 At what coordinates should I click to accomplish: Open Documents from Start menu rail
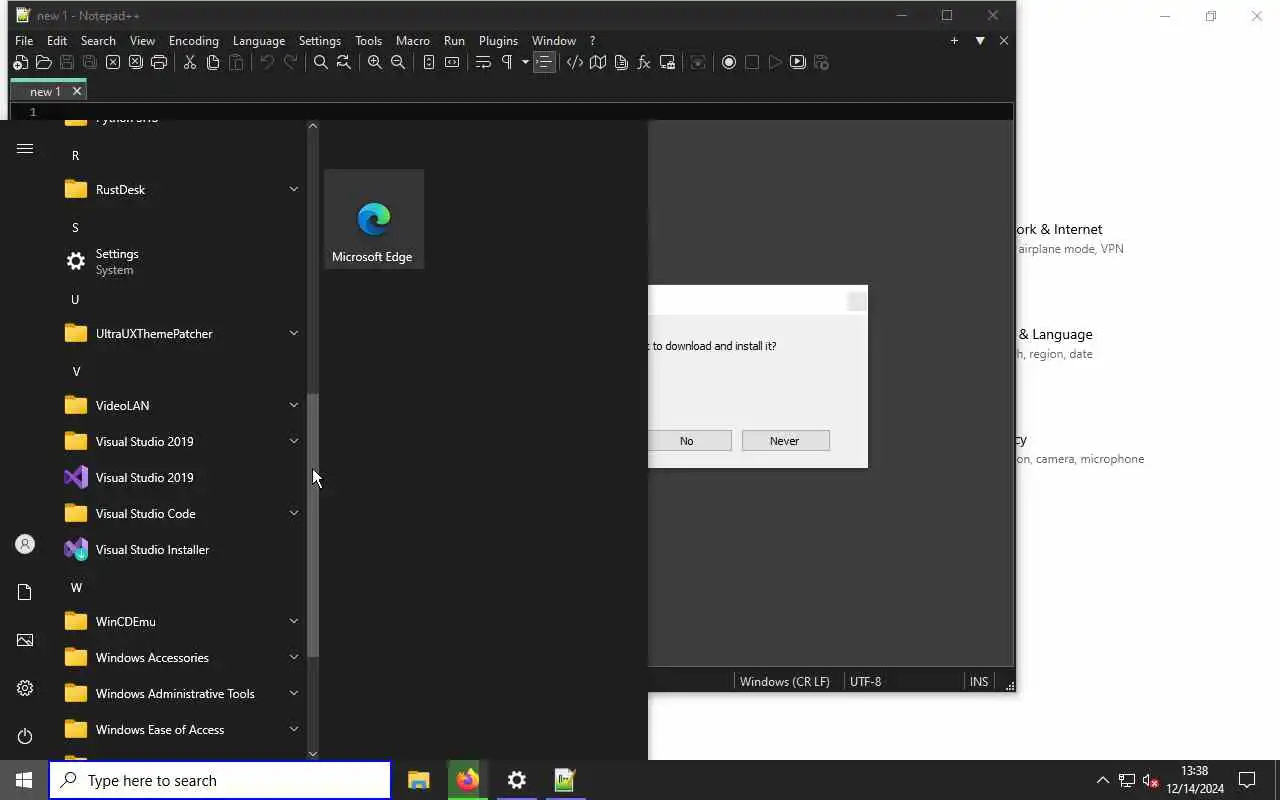(x=25, y=592)
